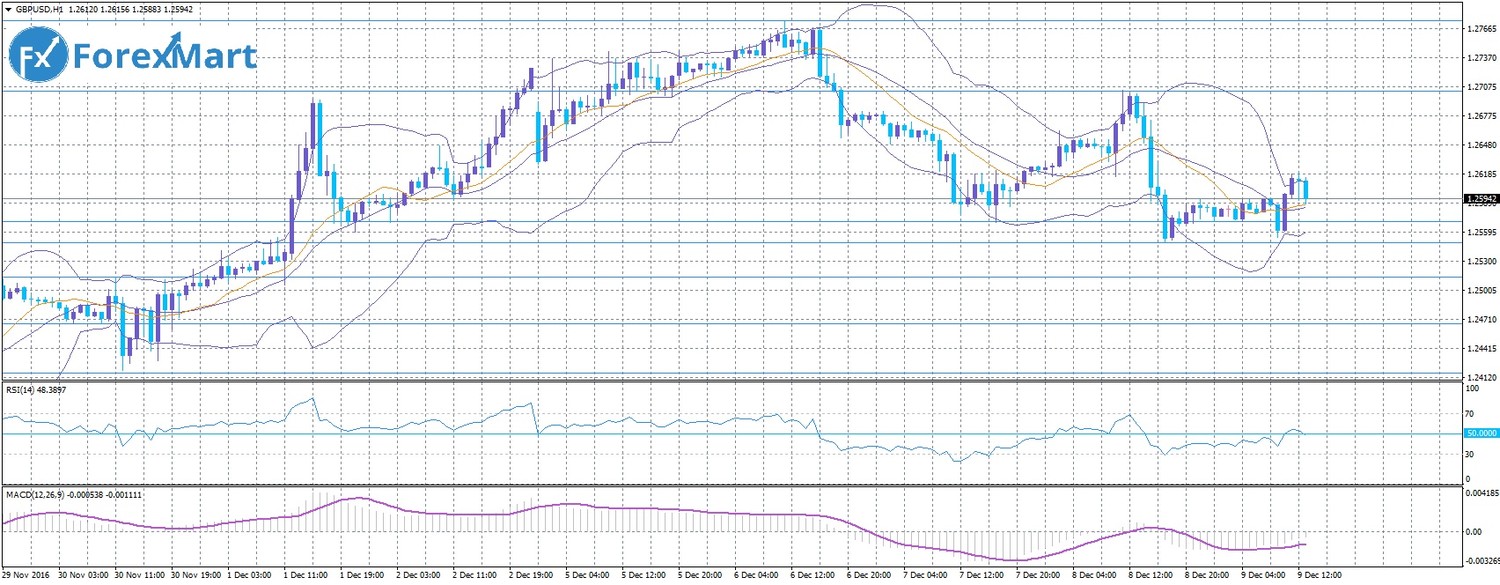Screen dimensions: 1500x585
Task: Click the 5 Dec 04:00 time label
Action: pyautogui.click(x=587, y=577)
